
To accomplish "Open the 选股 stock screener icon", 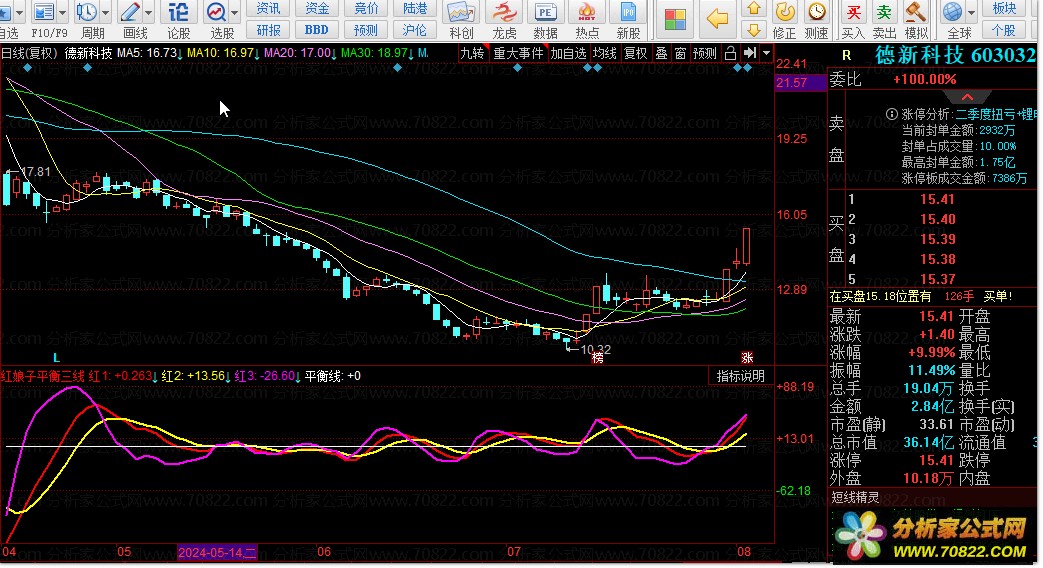I will (217, 12).
